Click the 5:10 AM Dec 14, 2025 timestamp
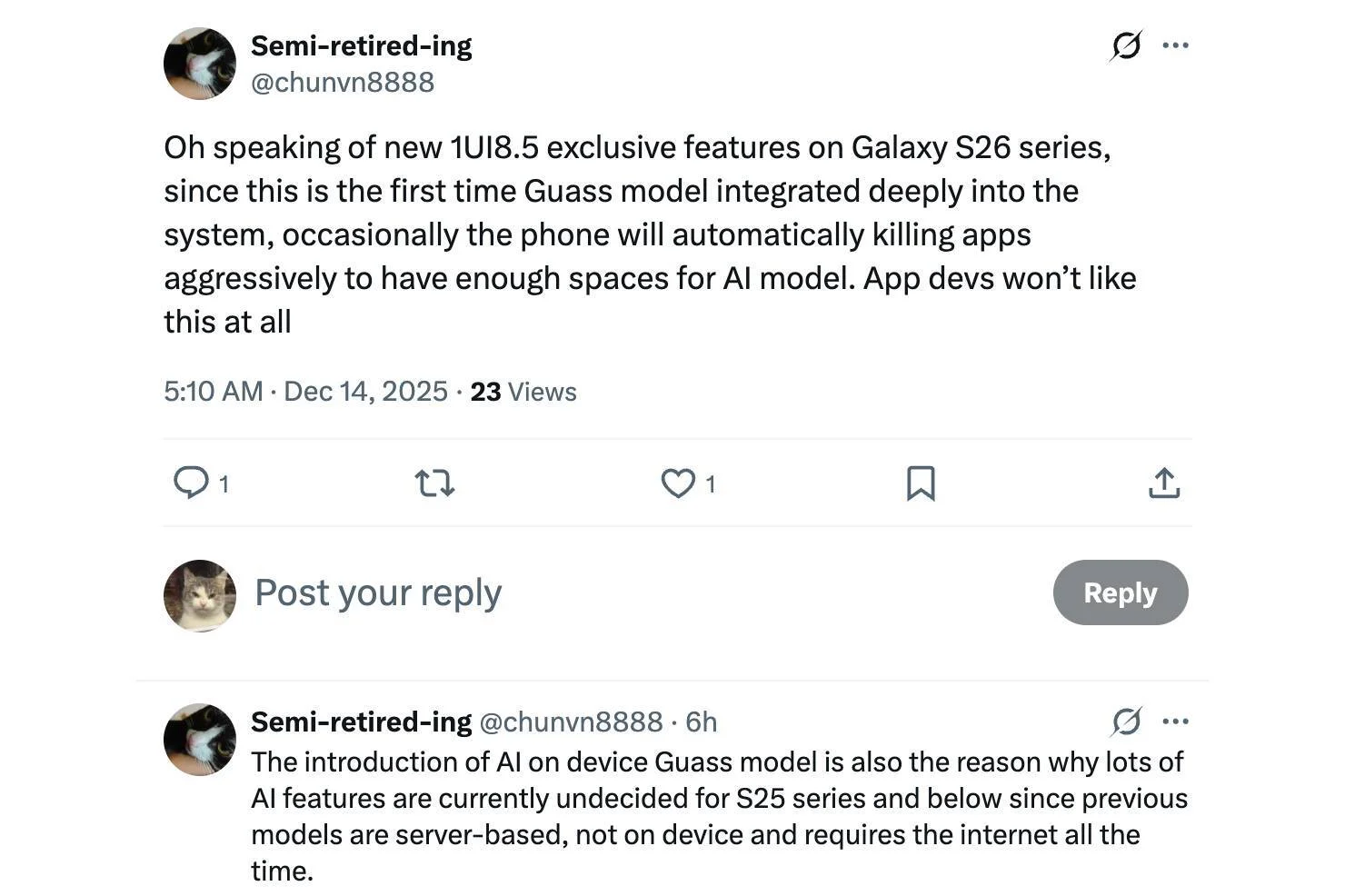 coord(305,392)
